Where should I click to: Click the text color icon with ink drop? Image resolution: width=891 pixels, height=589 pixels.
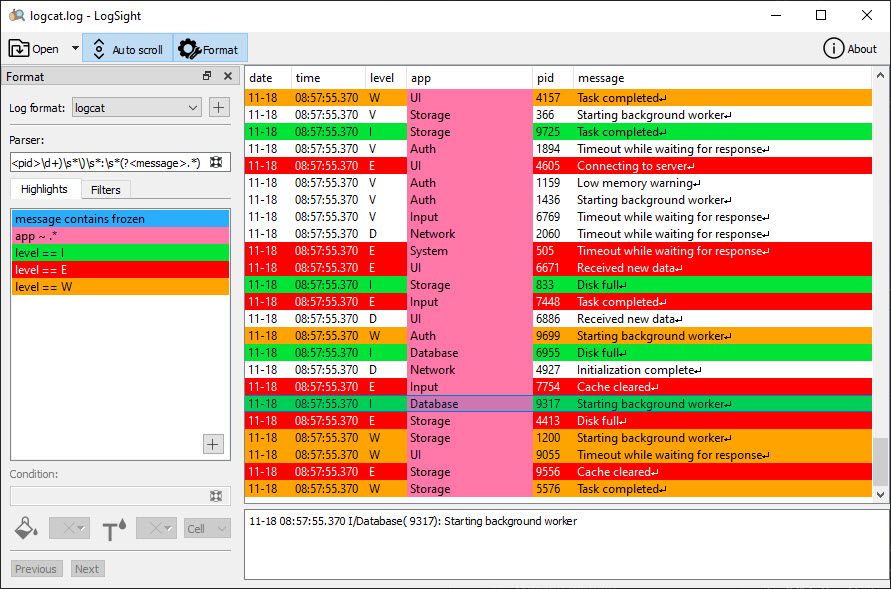(113, 528)
